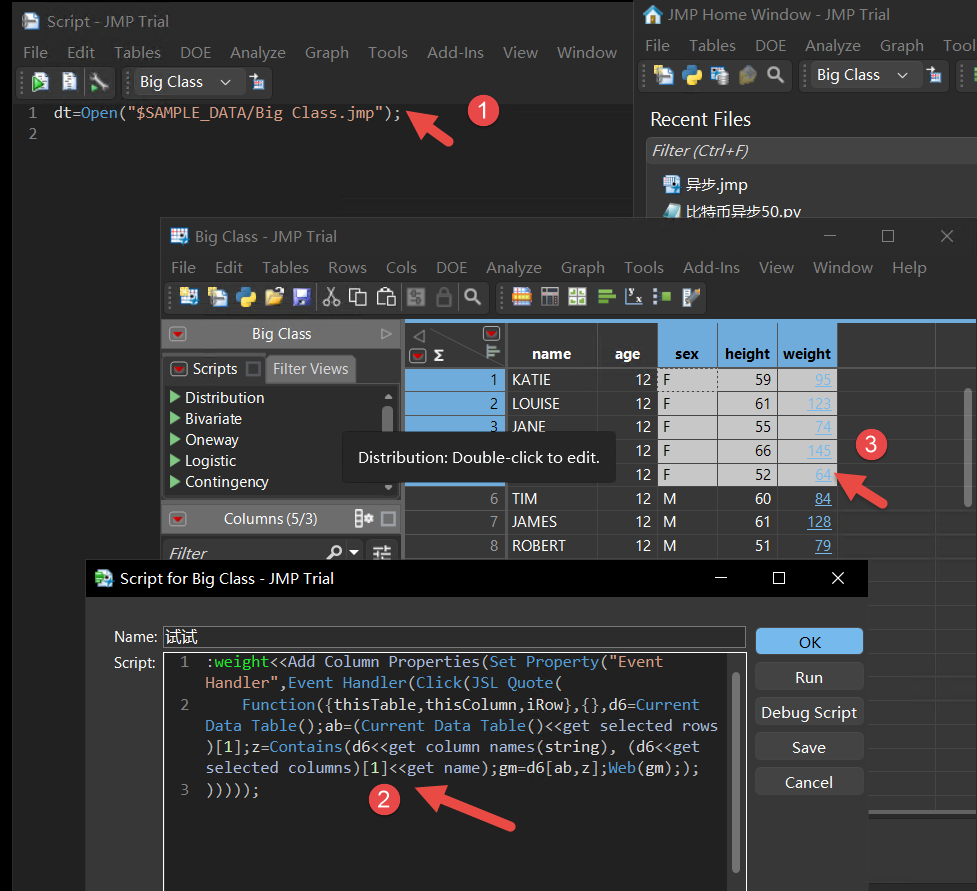Click Debug Script wrench icon in Script window
Screen dimensions: 977x891
[98, 82]
